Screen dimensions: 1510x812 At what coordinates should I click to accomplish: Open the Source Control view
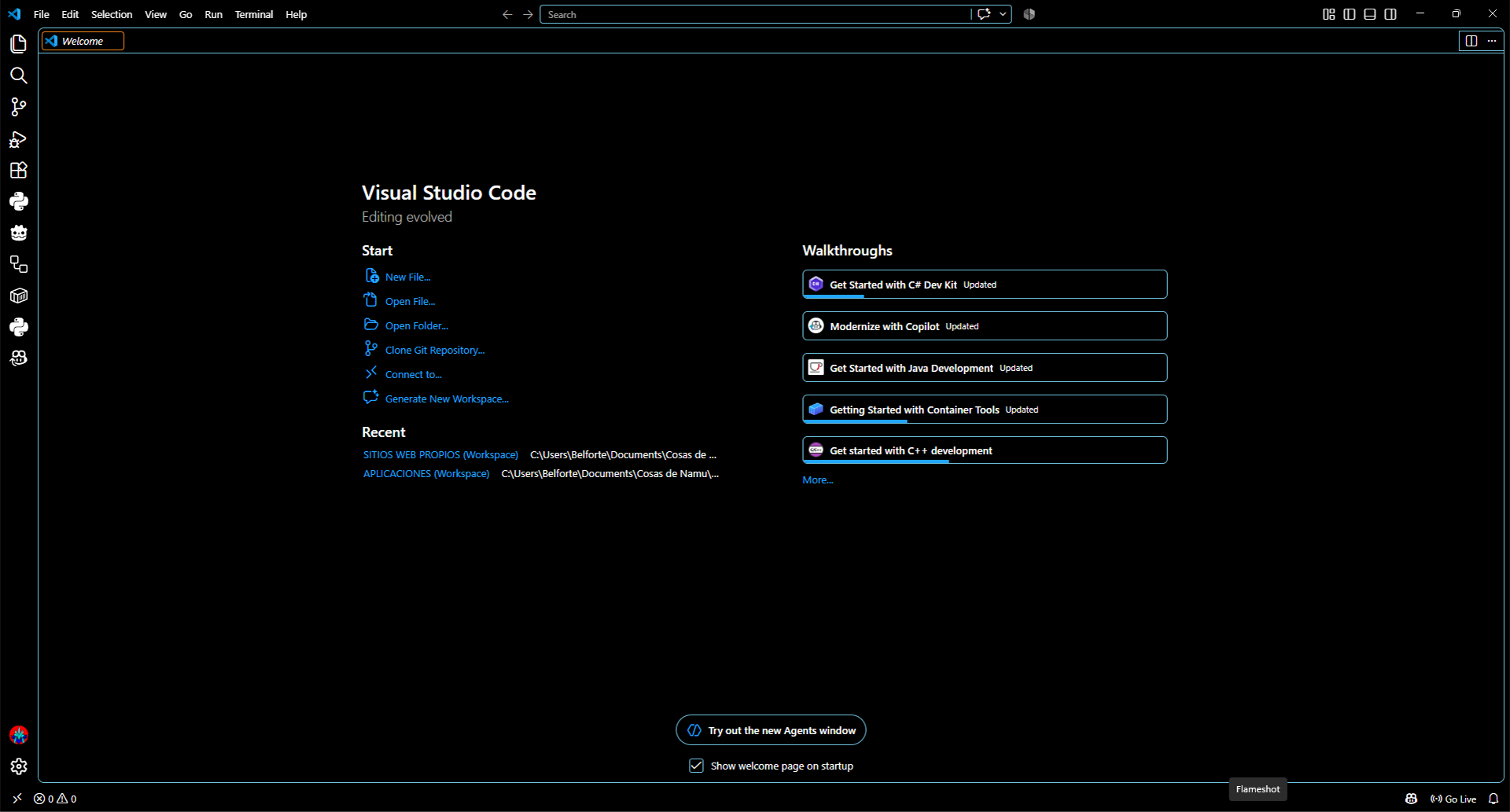point(19,107)
